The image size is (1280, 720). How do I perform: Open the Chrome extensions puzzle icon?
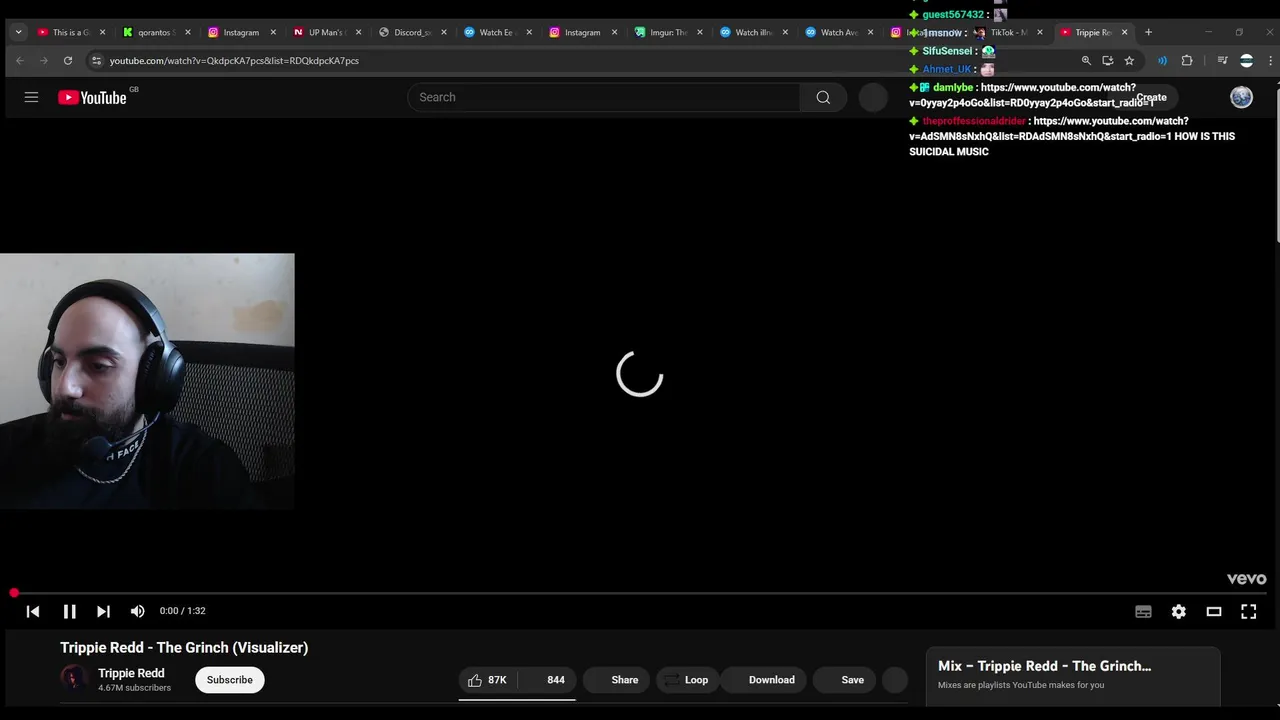click(x=1187, y=61)
